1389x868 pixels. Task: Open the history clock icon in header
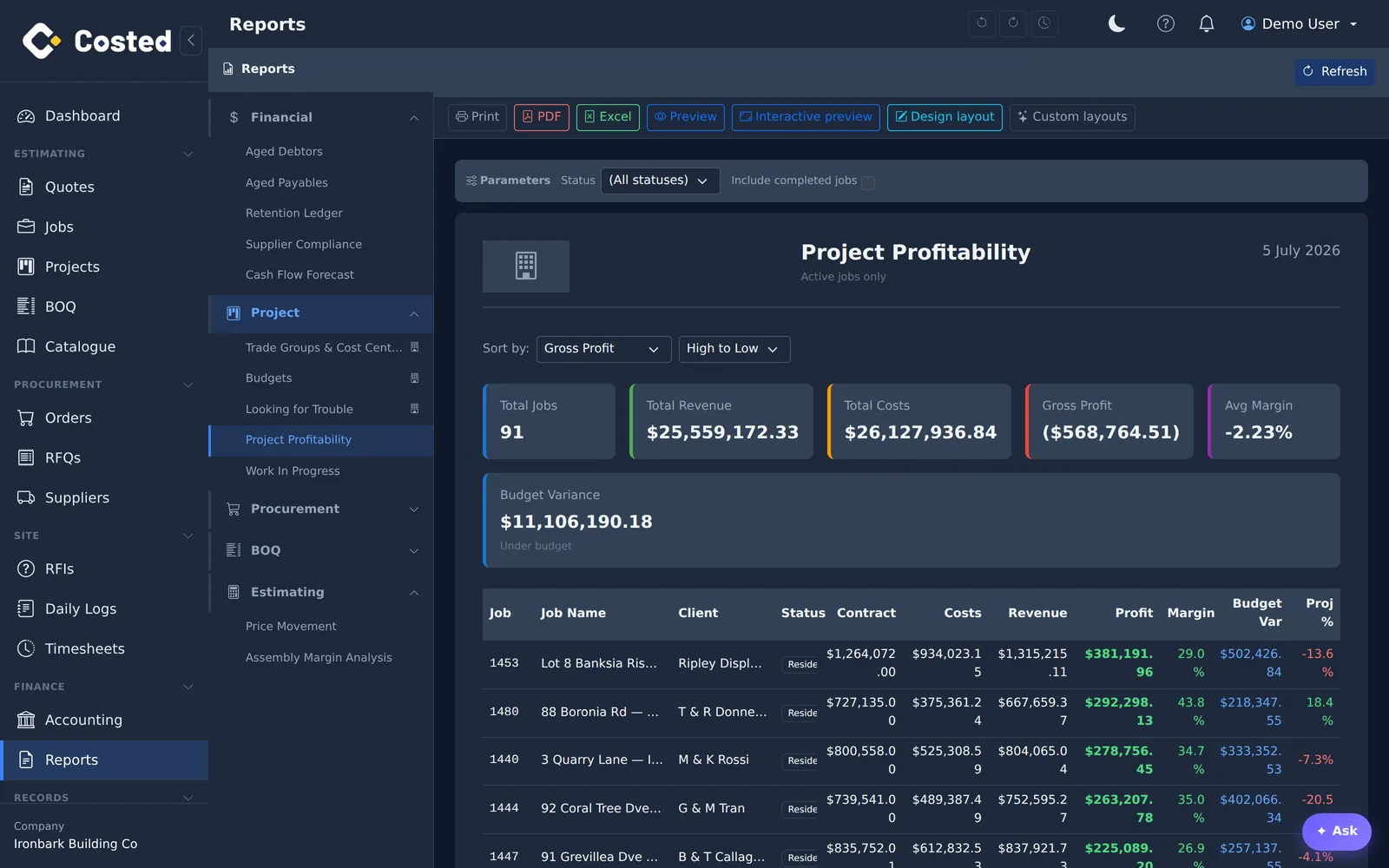pos(1044,23)
